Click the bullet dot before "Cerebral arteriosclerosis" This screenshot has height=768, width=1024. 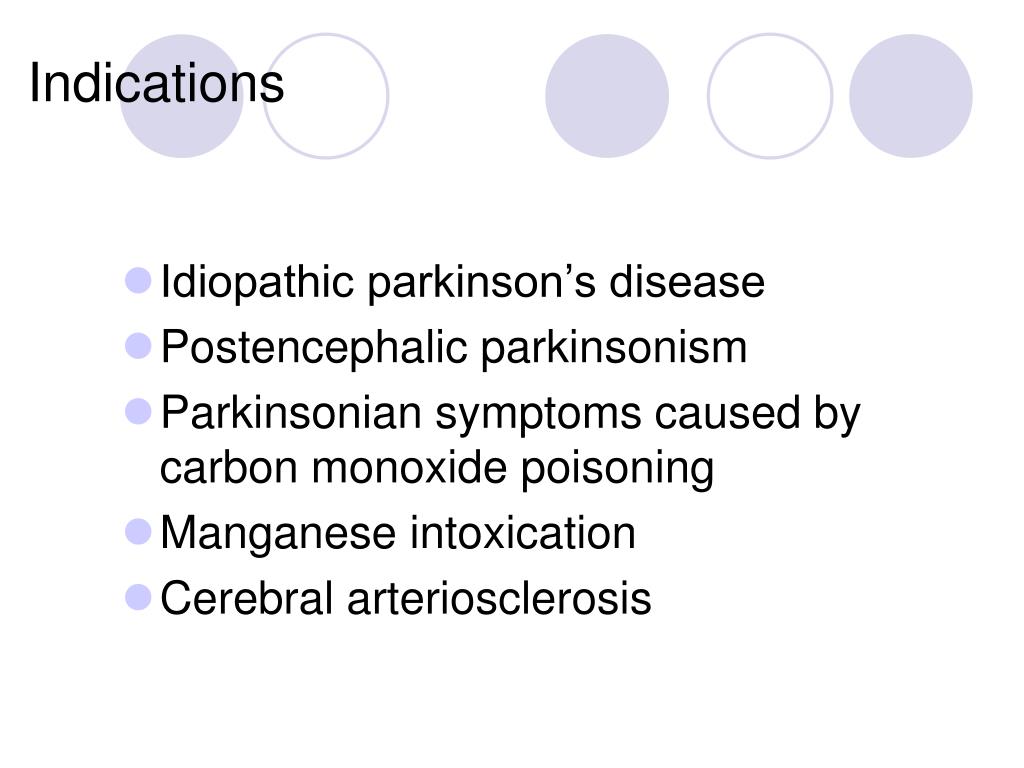139,597
